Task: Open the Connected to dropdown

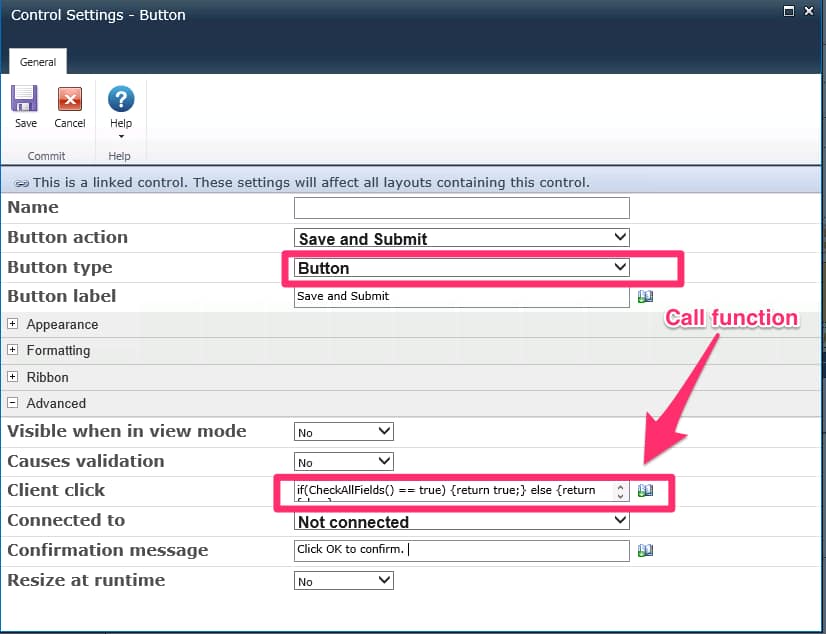Action: pos(461,521)
